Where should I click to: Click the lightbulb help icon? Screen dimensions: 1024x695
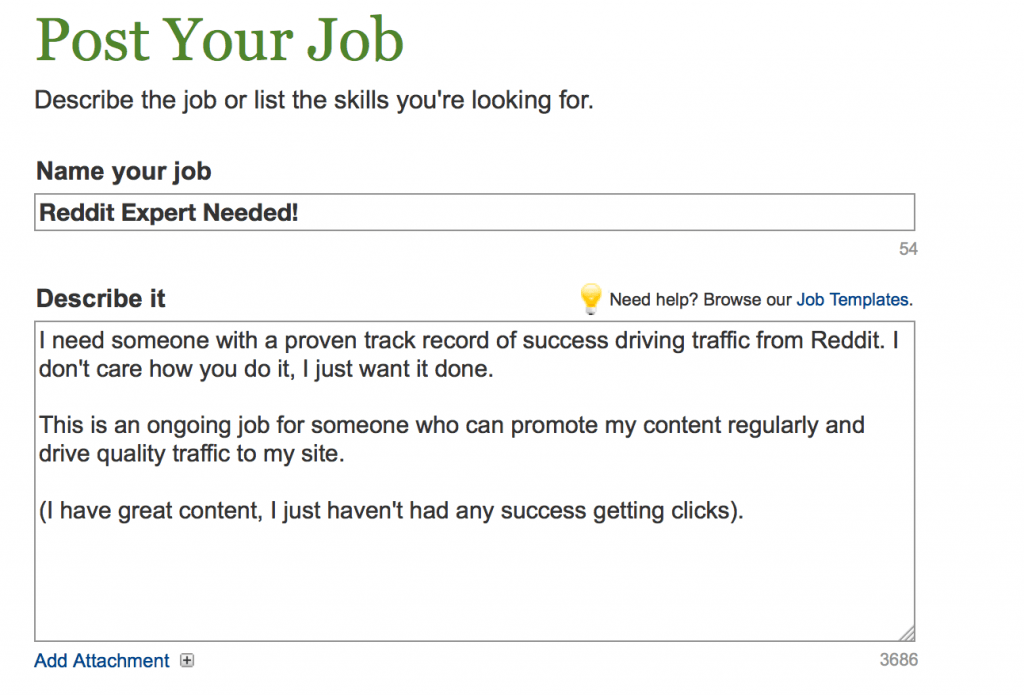pos(591,298)
